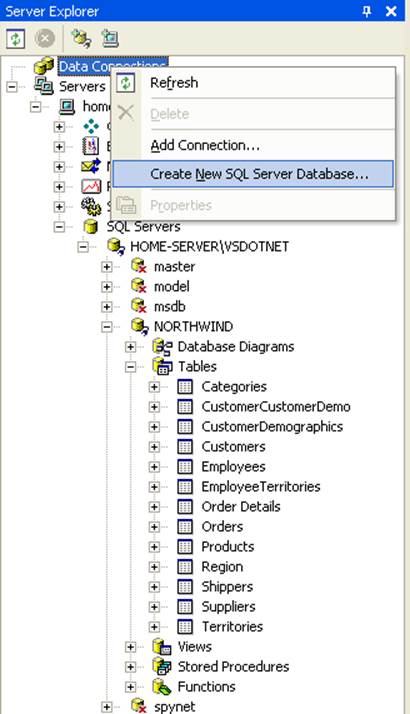The image size is (410, 714).
Task: Click the disabled Delete menu entry
Action: (x=253, y=113)
